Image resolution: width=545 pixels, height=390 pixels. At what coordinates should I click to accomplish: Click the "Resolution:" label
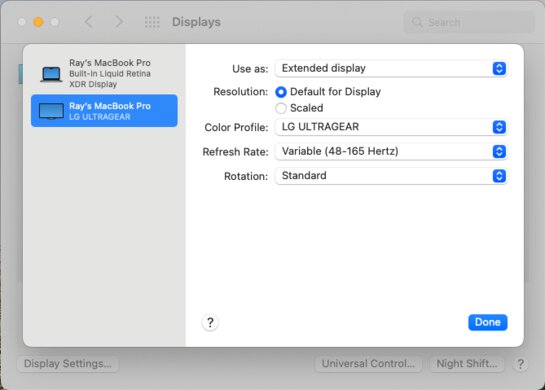tap(241, 92)
